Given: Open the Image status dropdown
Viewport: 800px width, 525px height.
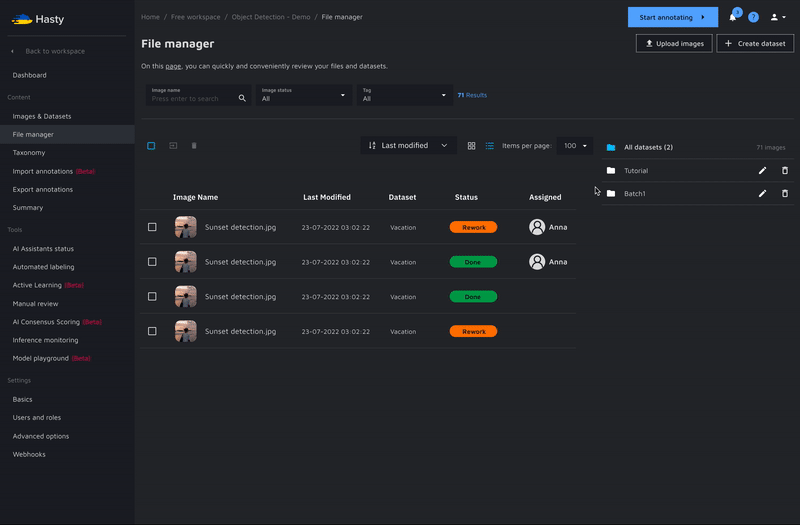Looking at the screenshot, I should point(304,95).
